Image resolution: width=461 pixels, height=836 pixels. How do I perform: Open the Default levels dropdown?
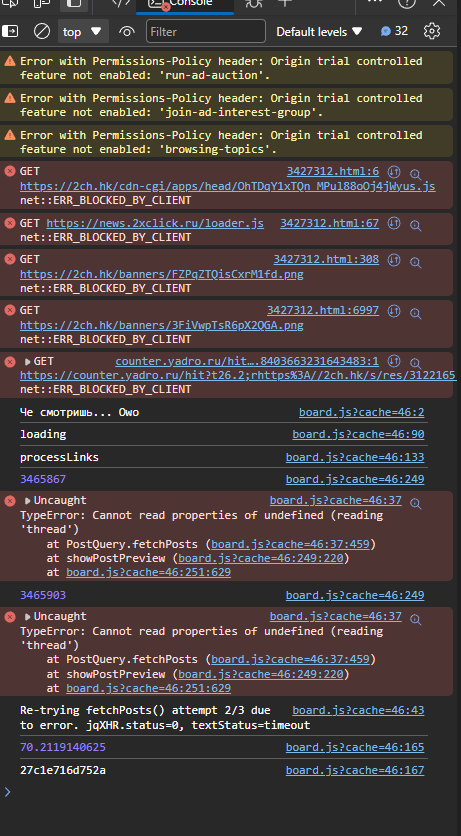pos(319,31)
